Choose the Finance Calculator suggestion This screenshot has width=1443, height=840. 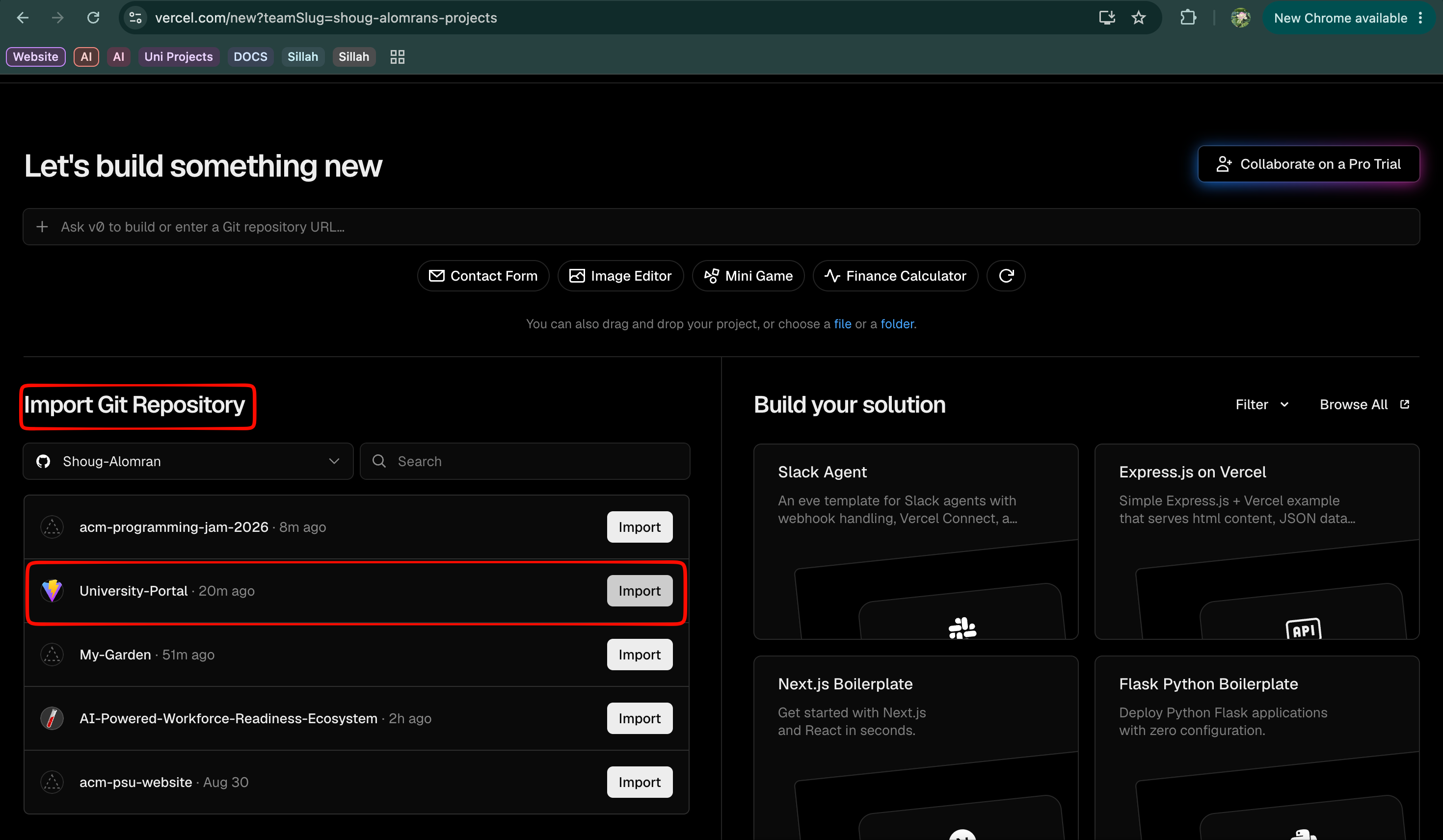coord(896,276)
